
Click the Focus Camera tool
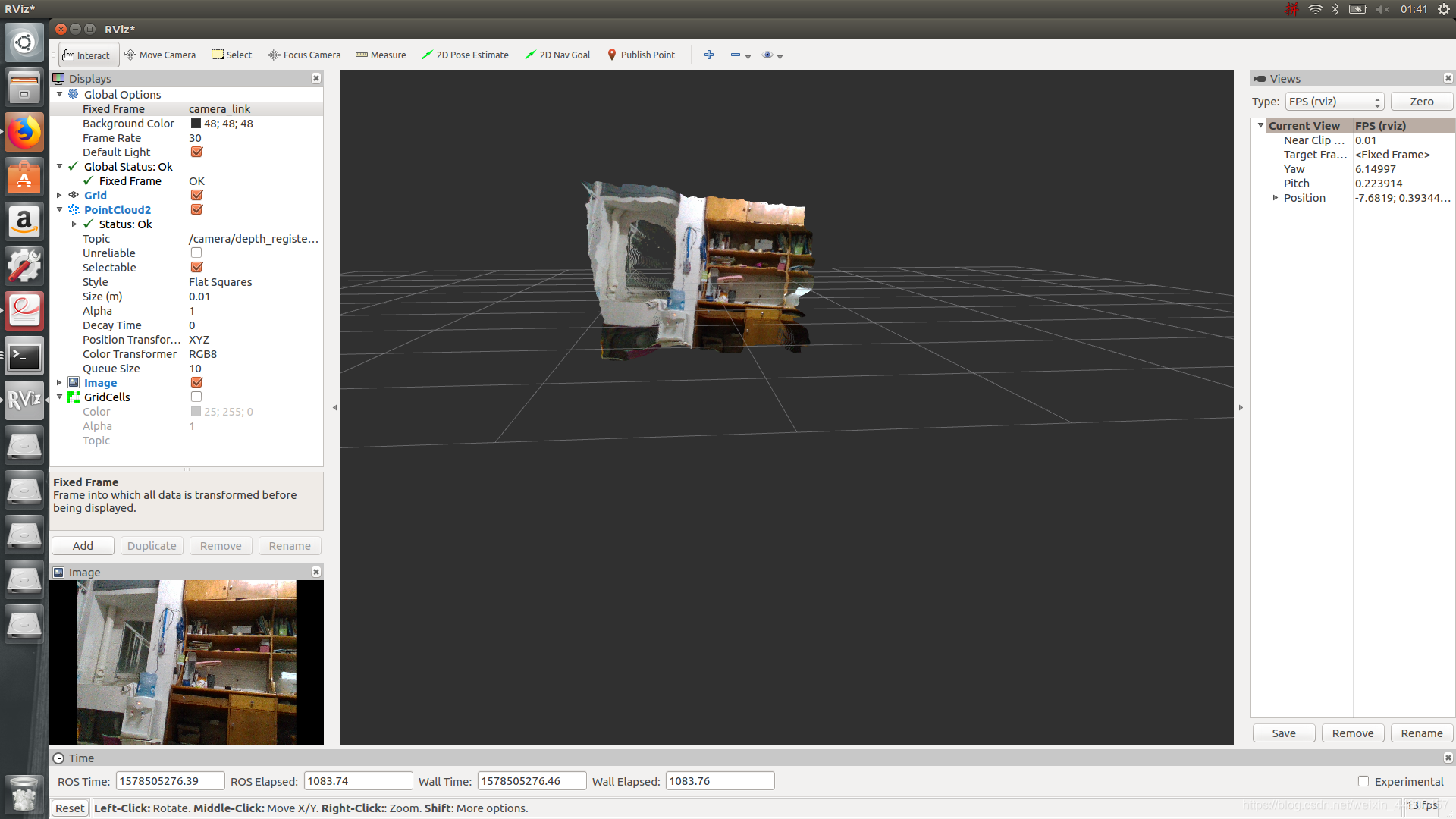(x=304, y=55)
